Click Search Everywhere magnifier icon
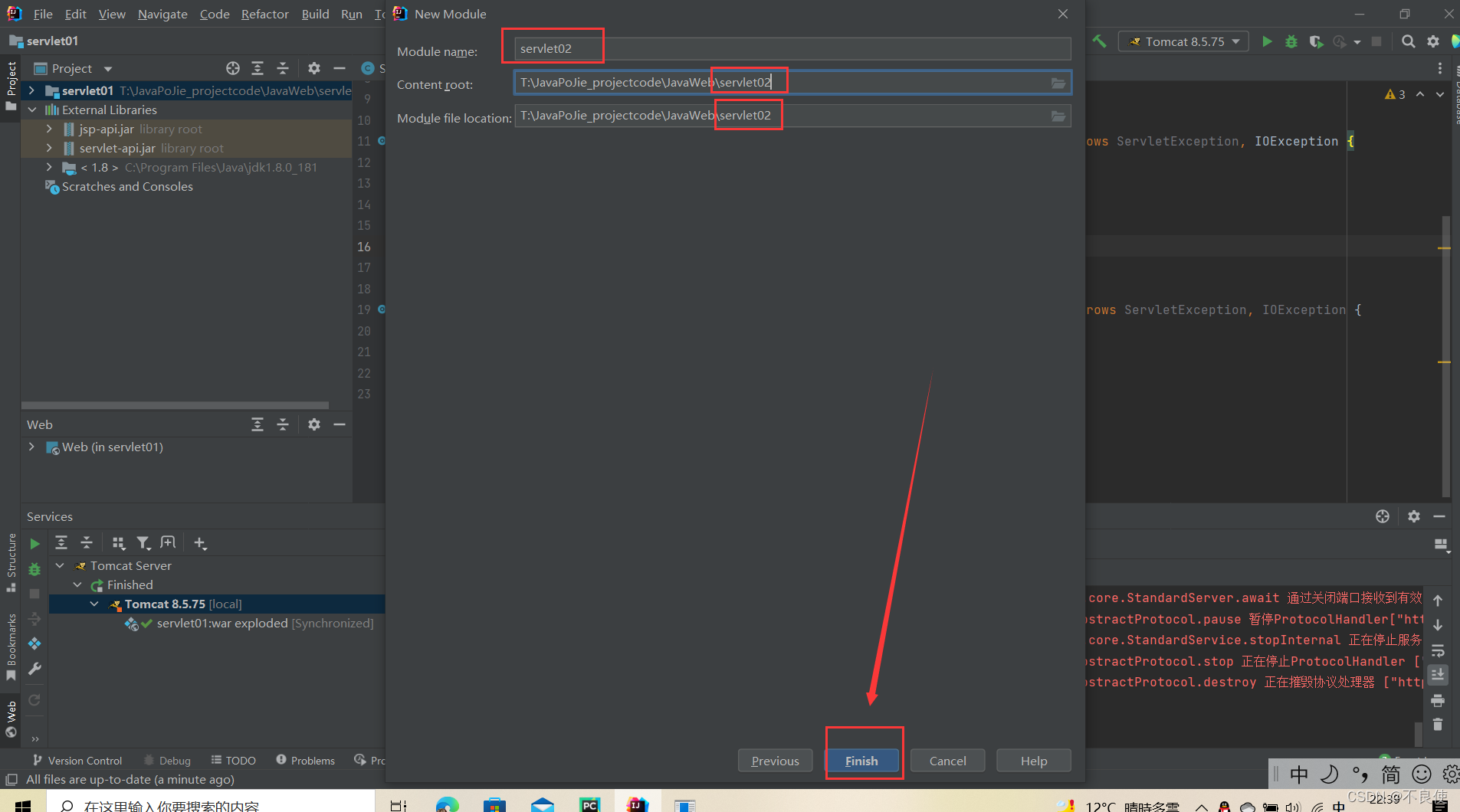 pyautogui.click(x=1409, y=41)
